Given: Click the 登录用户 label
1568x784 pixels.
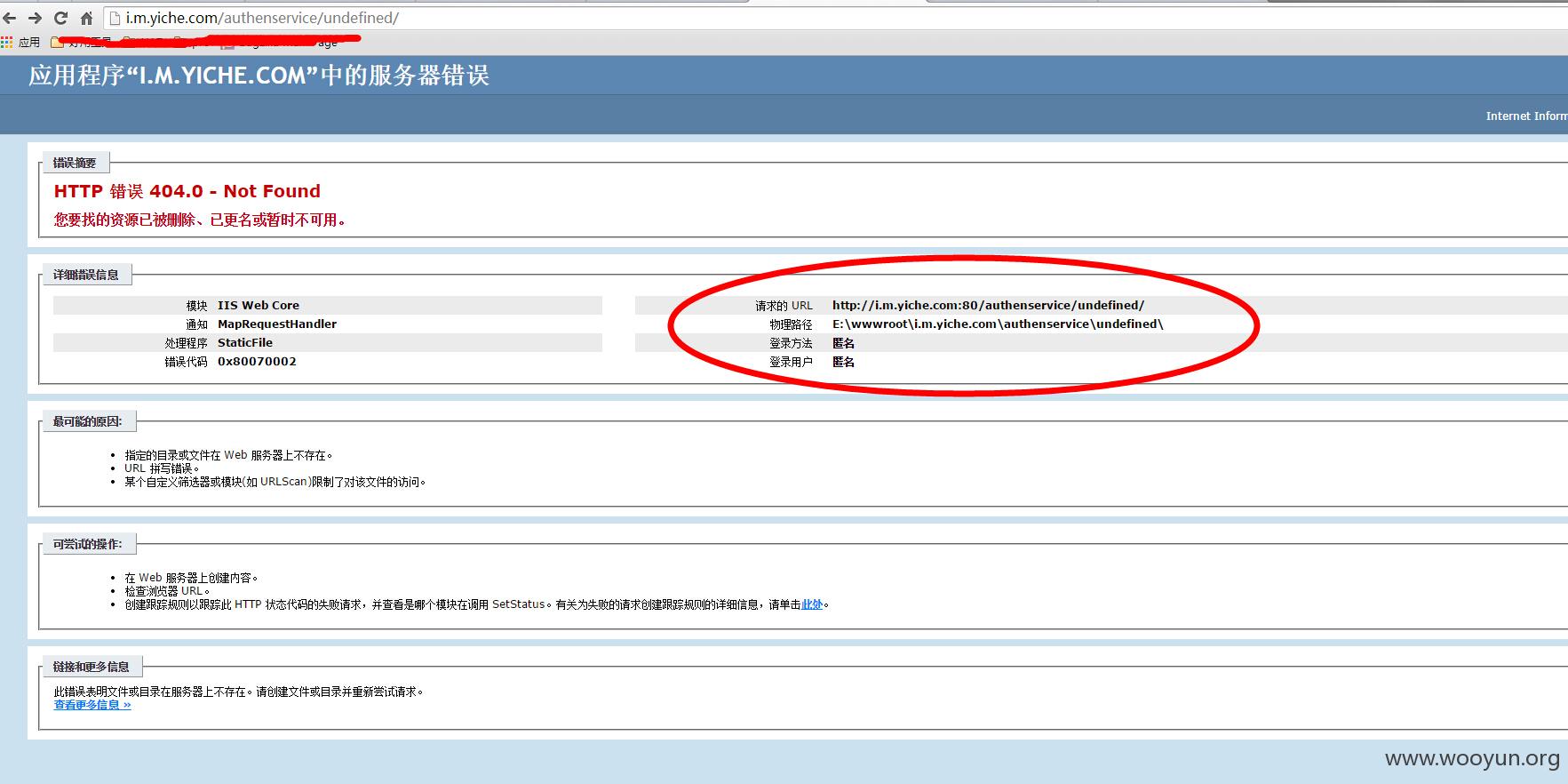Looking at the screenshot, I should (x=791, y=362).
